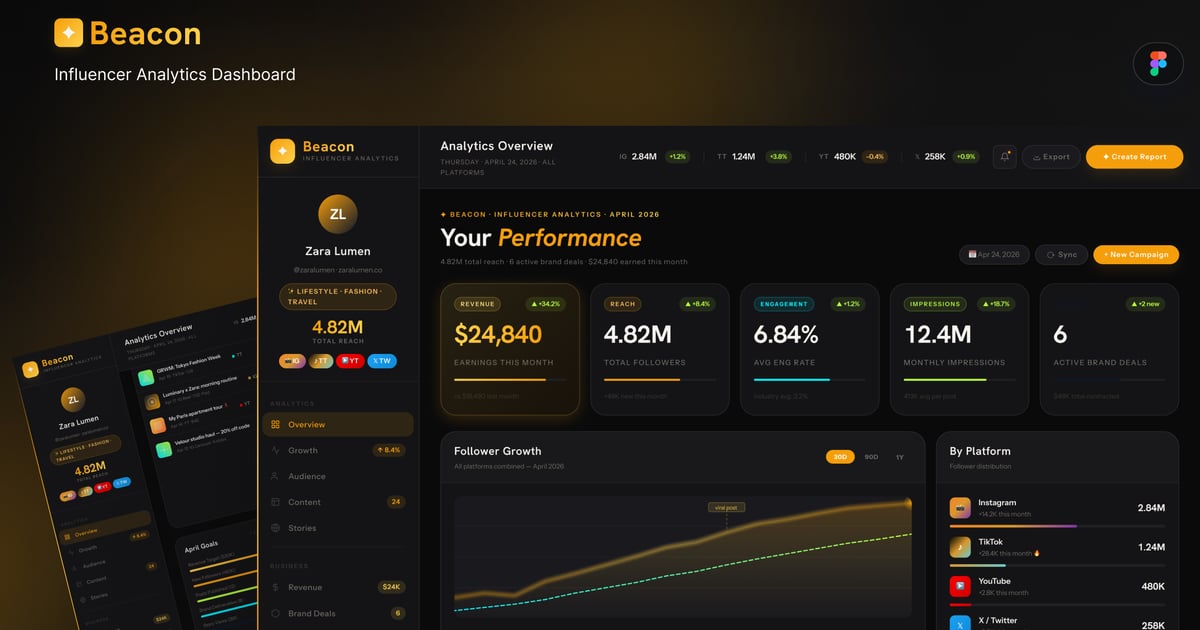Click the Figma logo icon at top right
Viewport: 1200px width, 630px height.
pos(1158,64)
